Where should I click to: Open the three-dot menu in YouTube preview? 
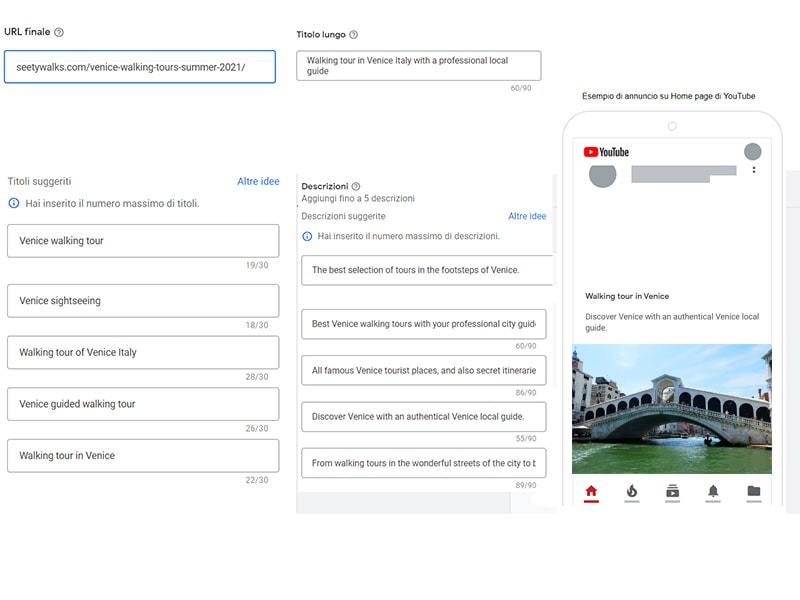pyautogui.click(x=754, y=170)
